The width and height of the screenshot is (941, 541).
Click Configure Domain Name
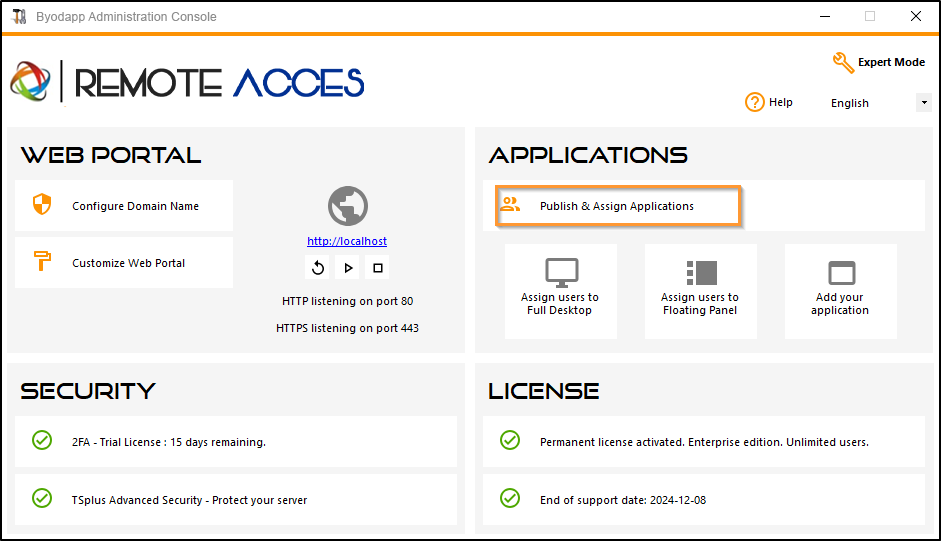(x=124, y=206)
